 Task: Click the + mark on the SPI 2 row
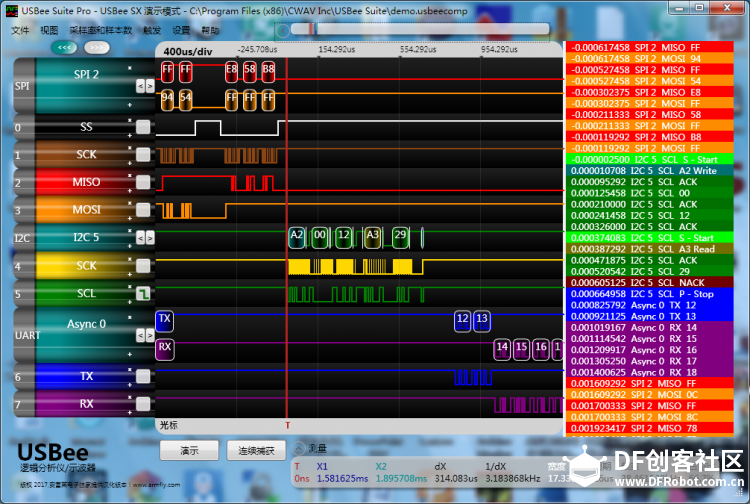(x=130, y=104)
